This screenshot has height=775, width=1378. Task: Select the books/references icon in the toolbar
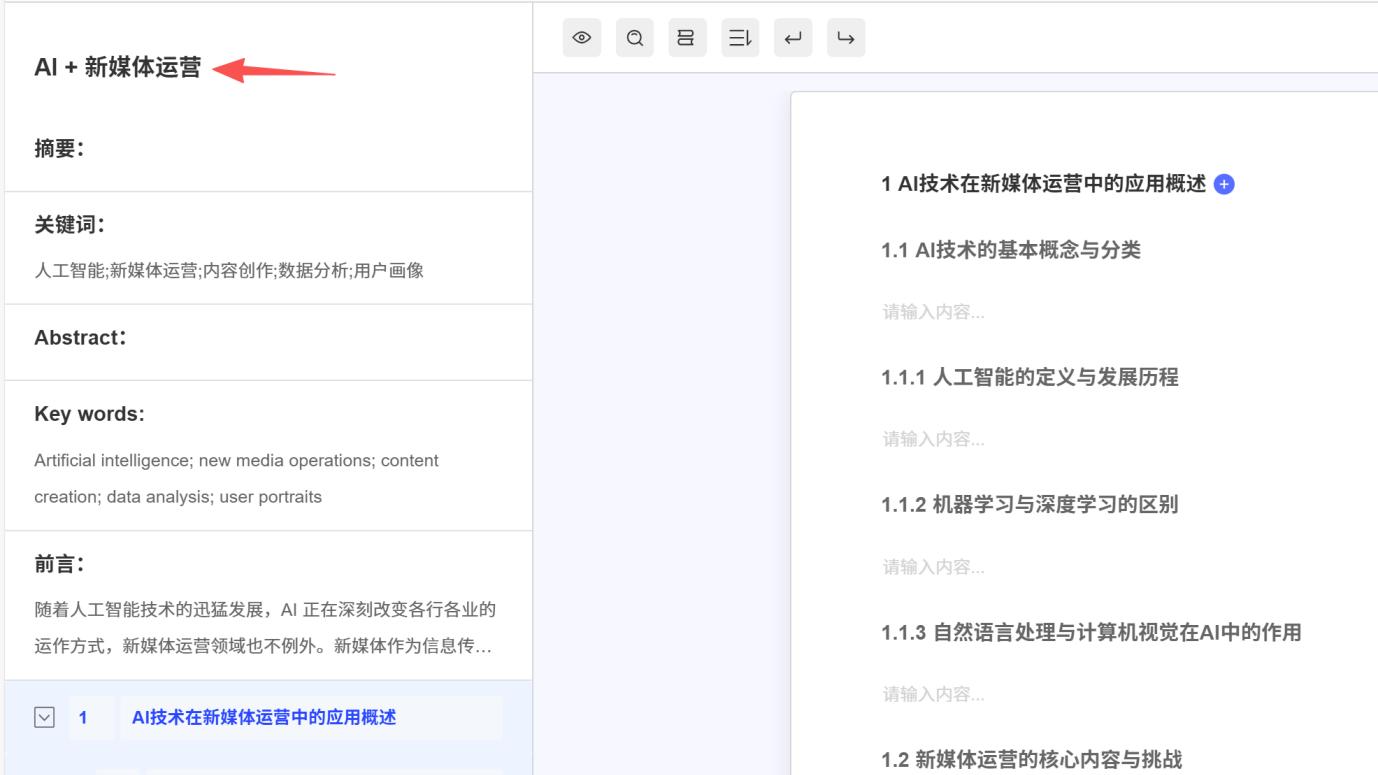click(x=687, y=38)
